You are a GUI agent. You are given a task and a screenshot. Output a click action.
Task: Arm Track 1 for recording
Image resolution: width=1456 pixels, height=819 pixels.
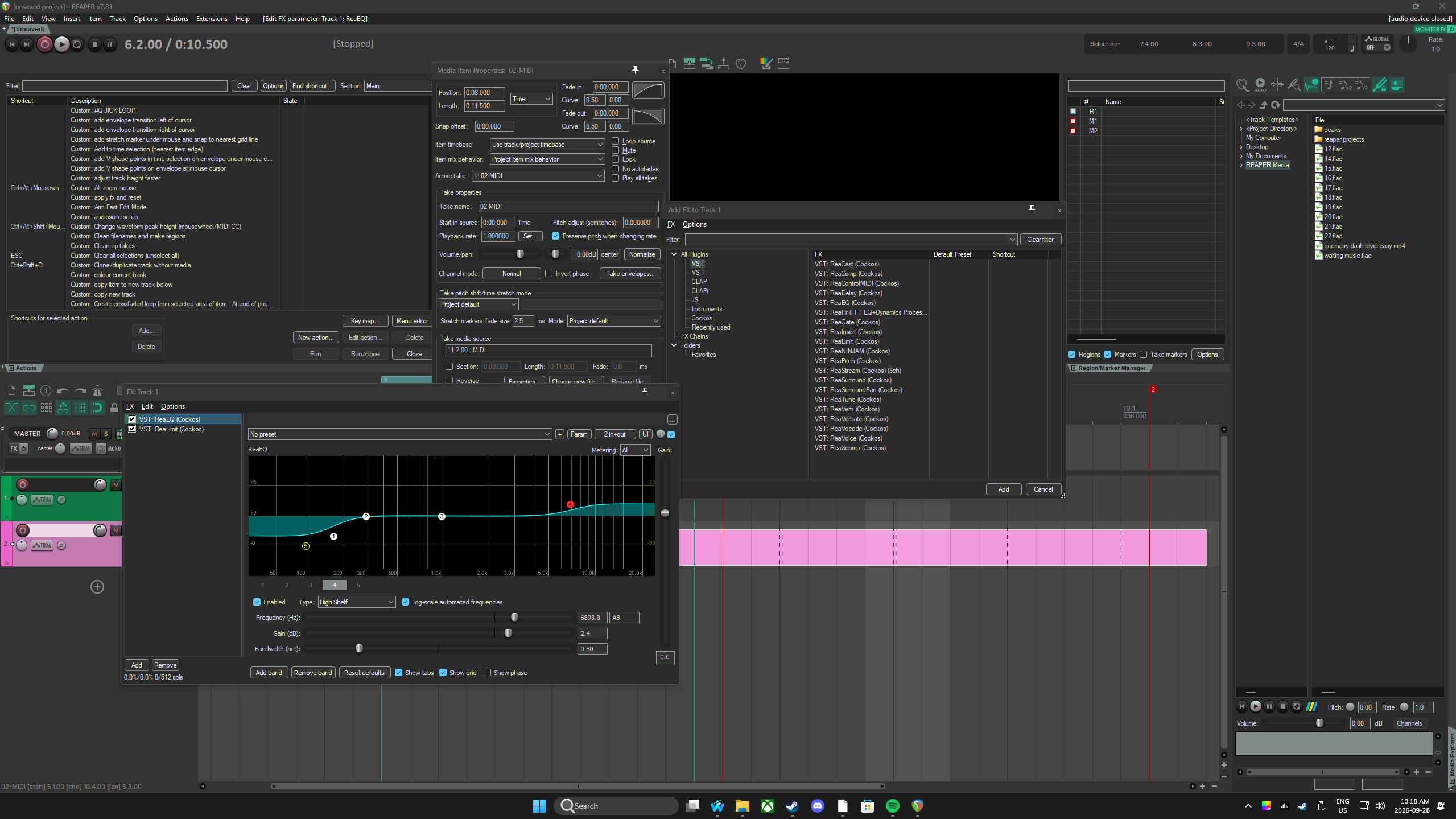[x=23, y=484]
